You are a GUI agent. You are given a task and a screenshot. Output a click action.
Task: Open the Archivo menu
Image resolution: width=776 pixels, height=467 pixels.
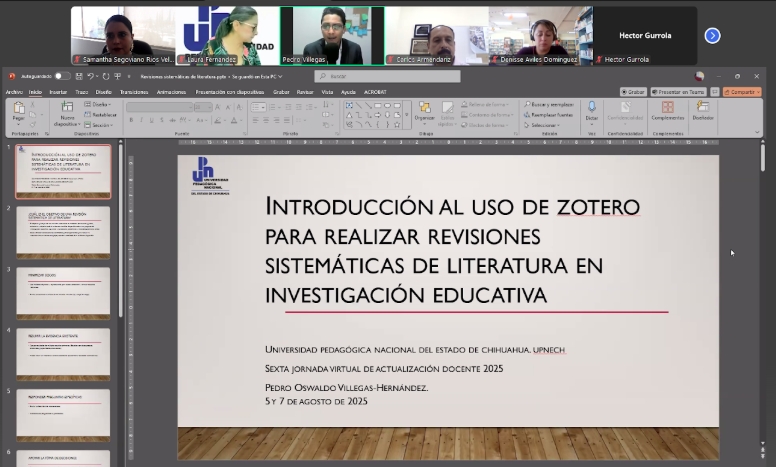(x=14, y=92)
